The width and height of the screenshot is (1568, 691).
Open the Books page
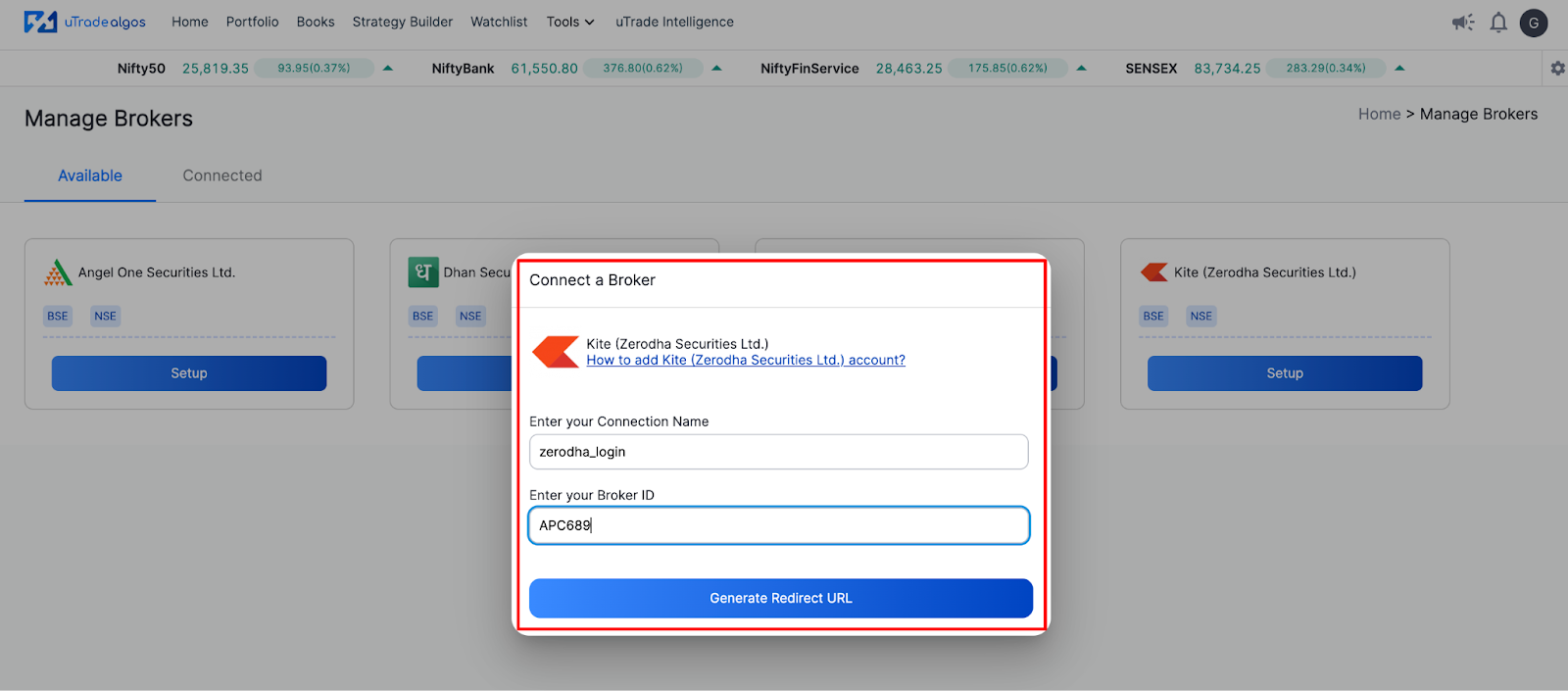click(x=316, y=22)
